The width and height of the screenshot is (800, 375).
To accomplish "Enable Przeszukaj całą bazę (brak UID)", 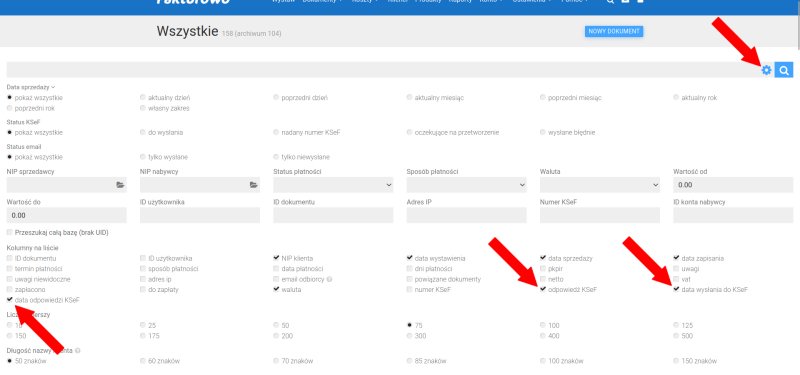I will (10, 232).
